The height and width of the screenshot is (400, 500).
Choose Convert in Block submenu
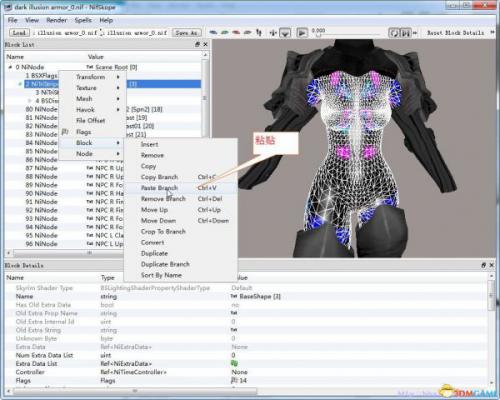point(181,243)
